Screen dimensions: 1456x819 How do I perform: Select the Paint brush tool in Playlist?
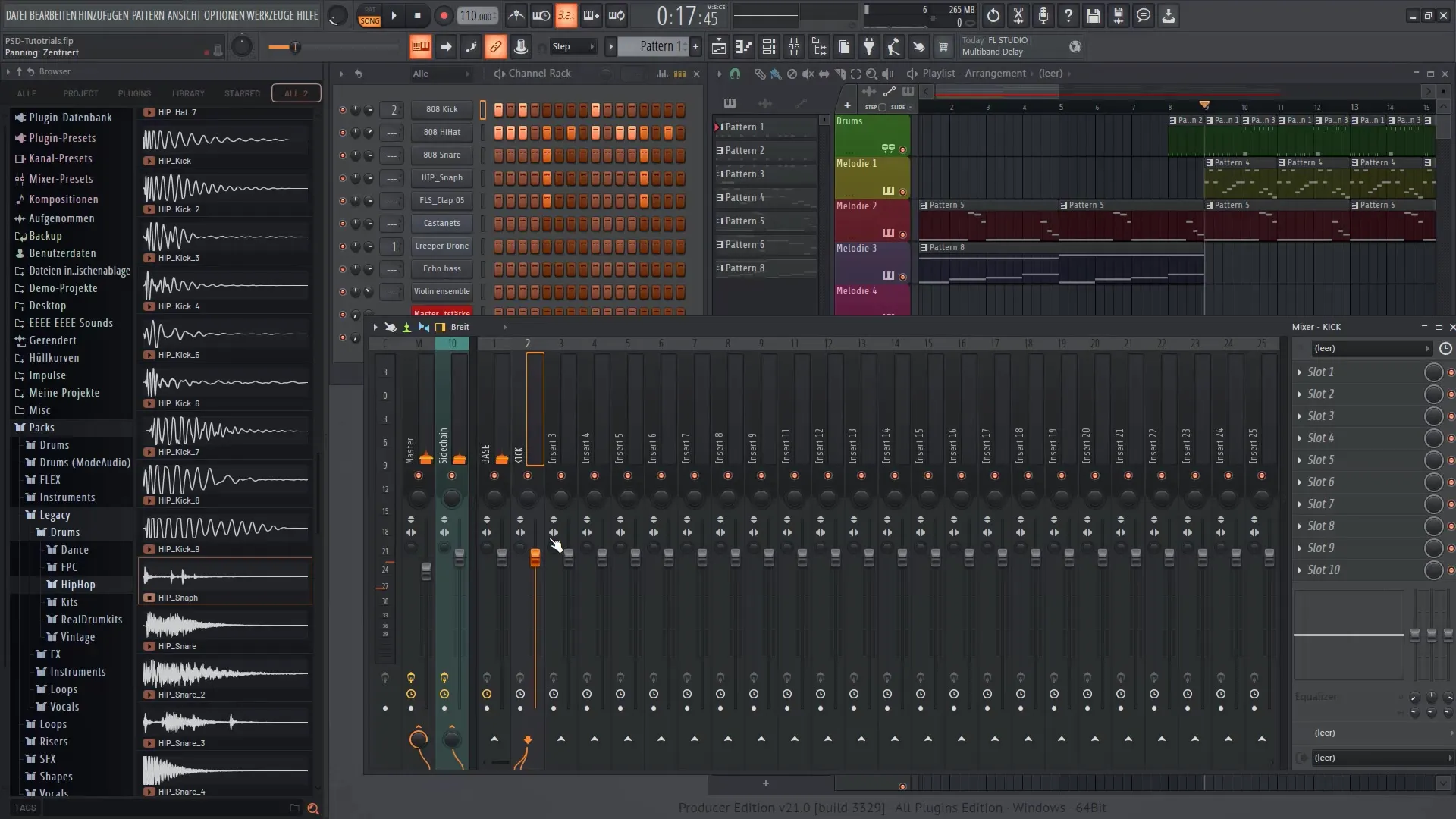tap(776, 74)
